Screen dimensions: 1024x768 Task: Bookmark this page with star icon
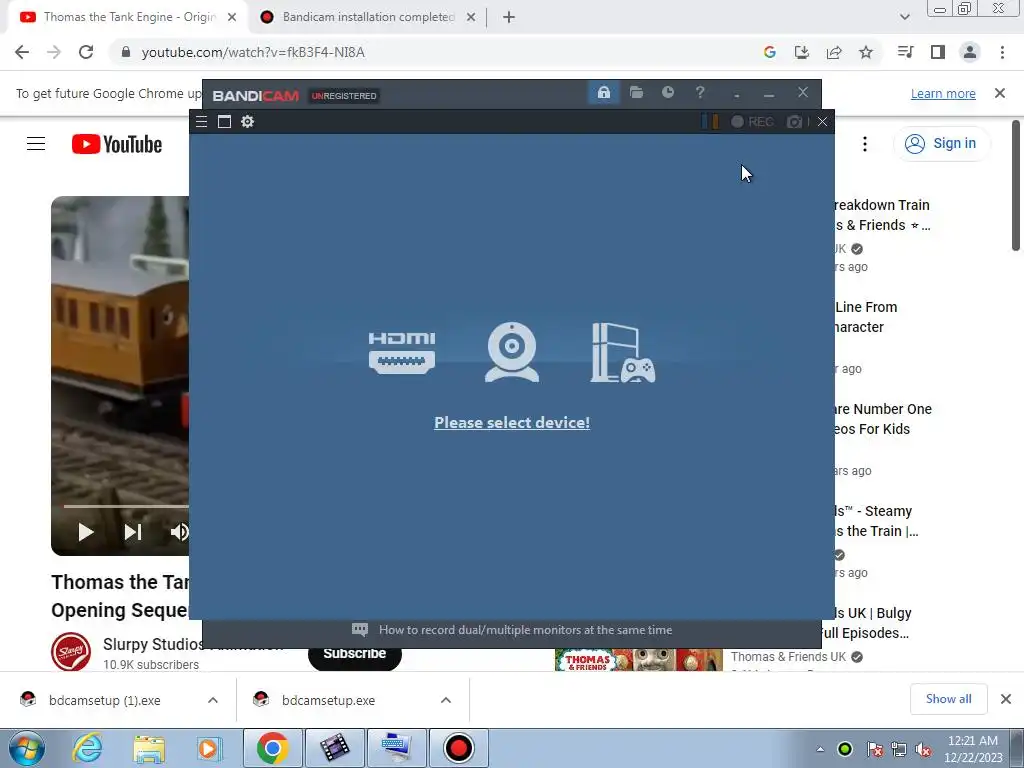pyautogui.click(x=866, y=52)
